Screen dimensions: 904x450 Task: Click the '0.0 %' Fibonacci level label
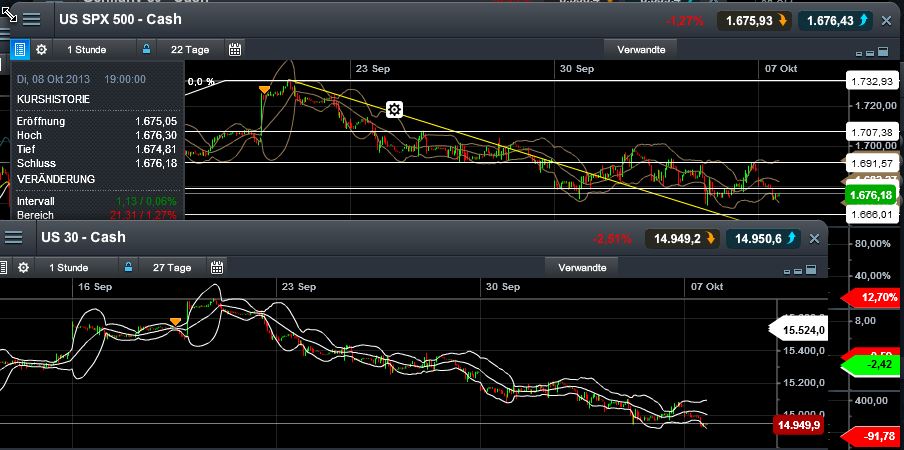[201, 82]
